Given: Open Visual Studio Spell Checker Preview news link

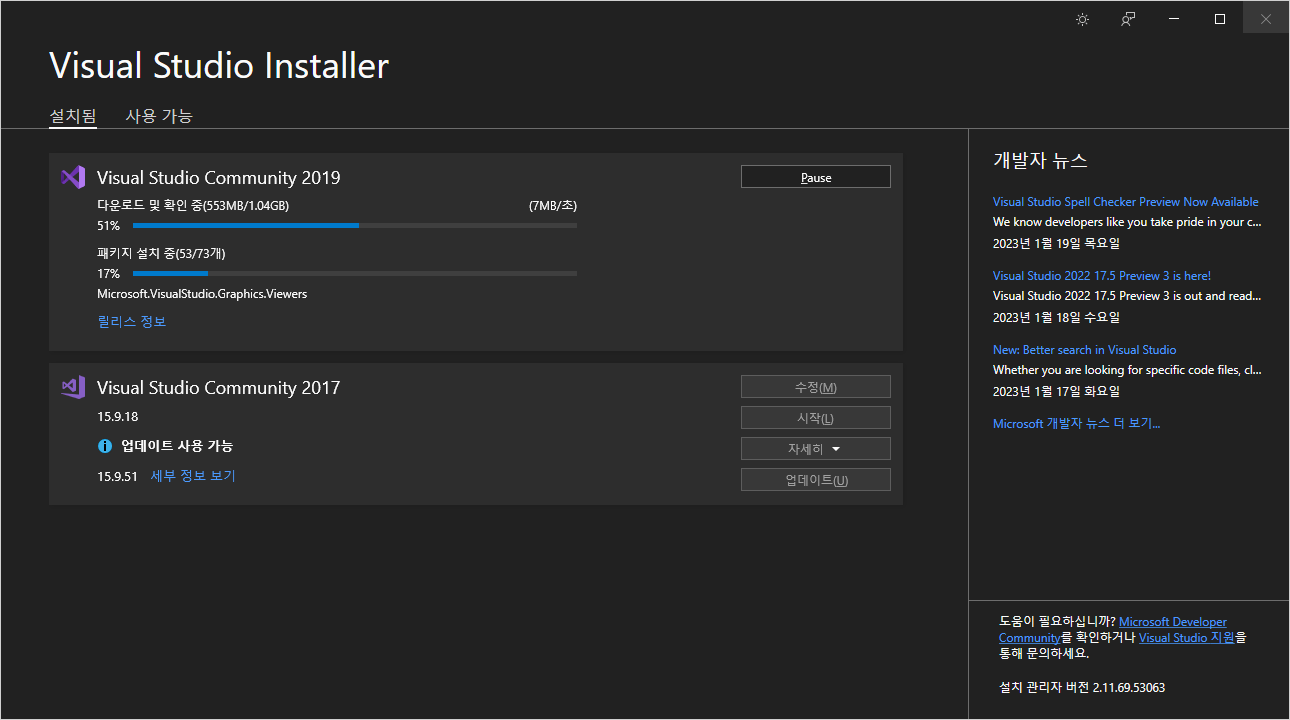Looking at the screenshot, I should click(x=1126, y=202).
